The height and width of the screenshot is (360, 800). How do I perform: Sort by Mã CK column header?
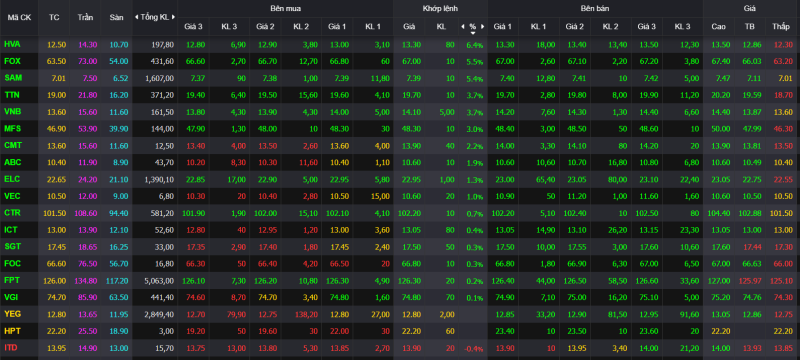(19, 17)
